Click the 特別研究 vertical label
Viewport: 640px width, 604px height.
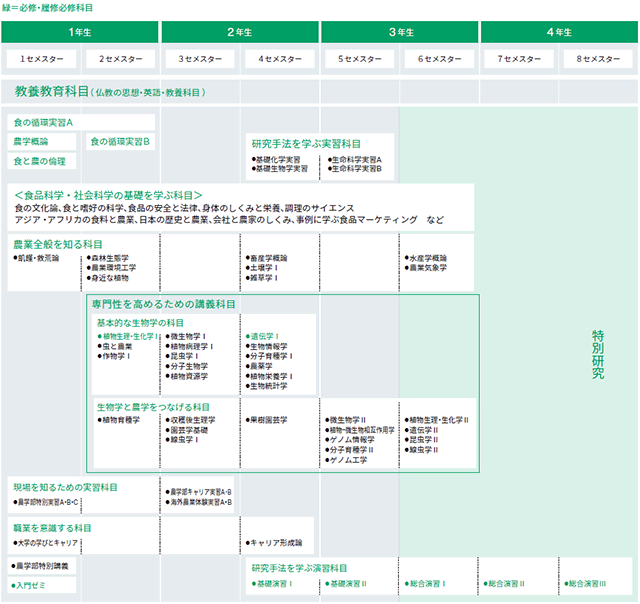598,354
